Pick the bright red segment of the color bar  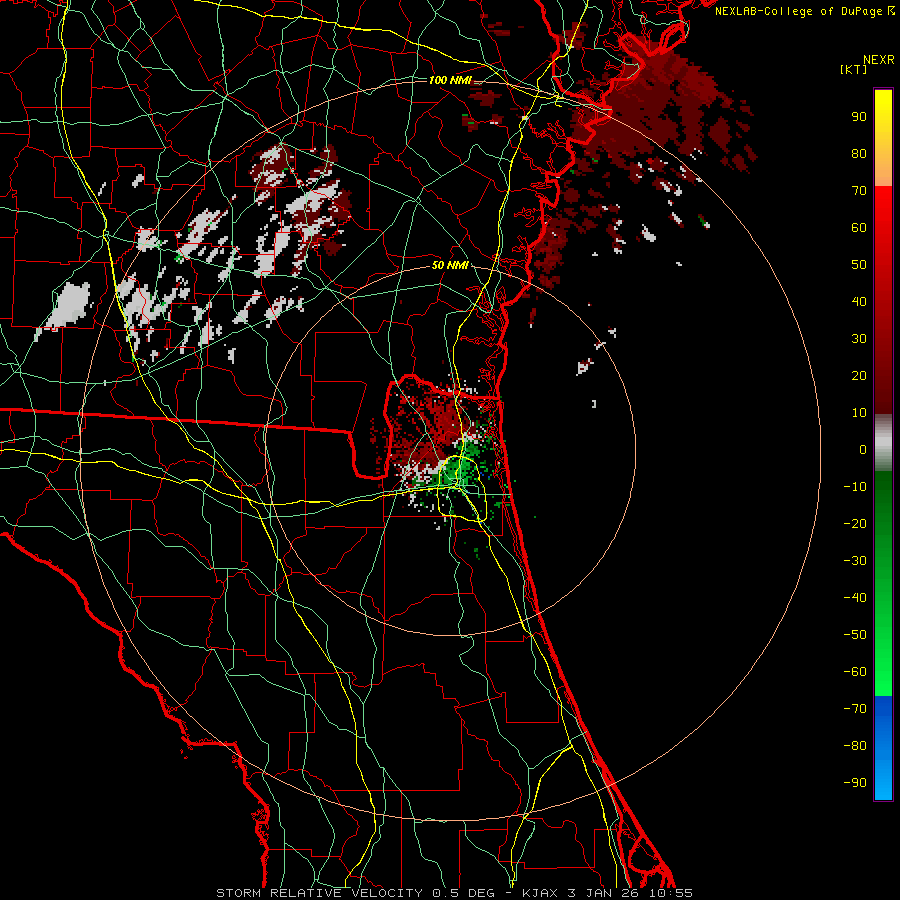click(883, 207)
